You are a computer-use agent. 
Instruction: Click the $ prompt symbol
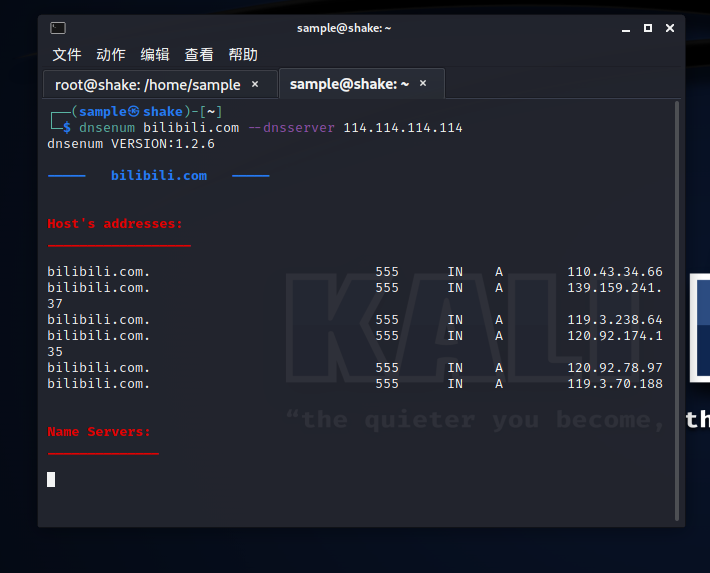click(x=67, y=128)
